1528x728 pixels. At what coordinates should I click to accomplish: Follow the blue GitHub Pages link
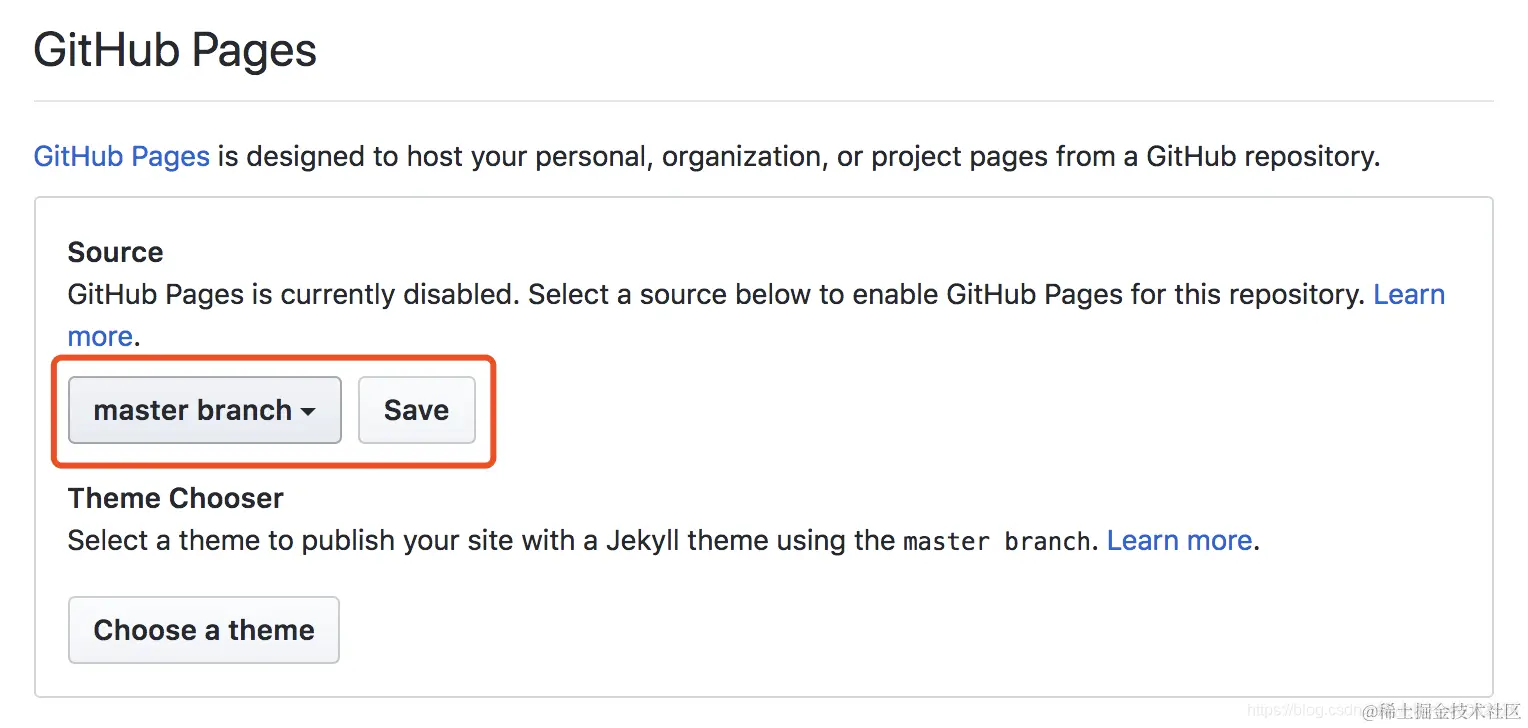coord(121,157)
